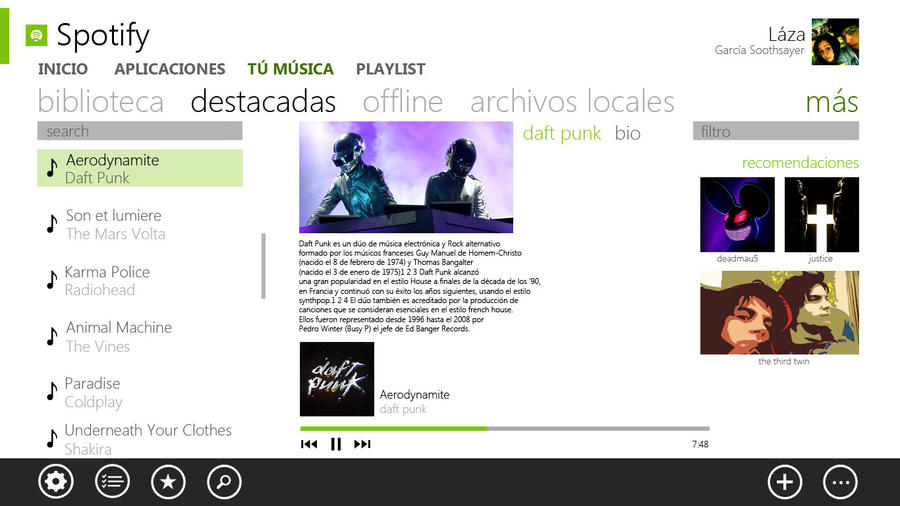Go to the INICIO menu

[63, 69]
